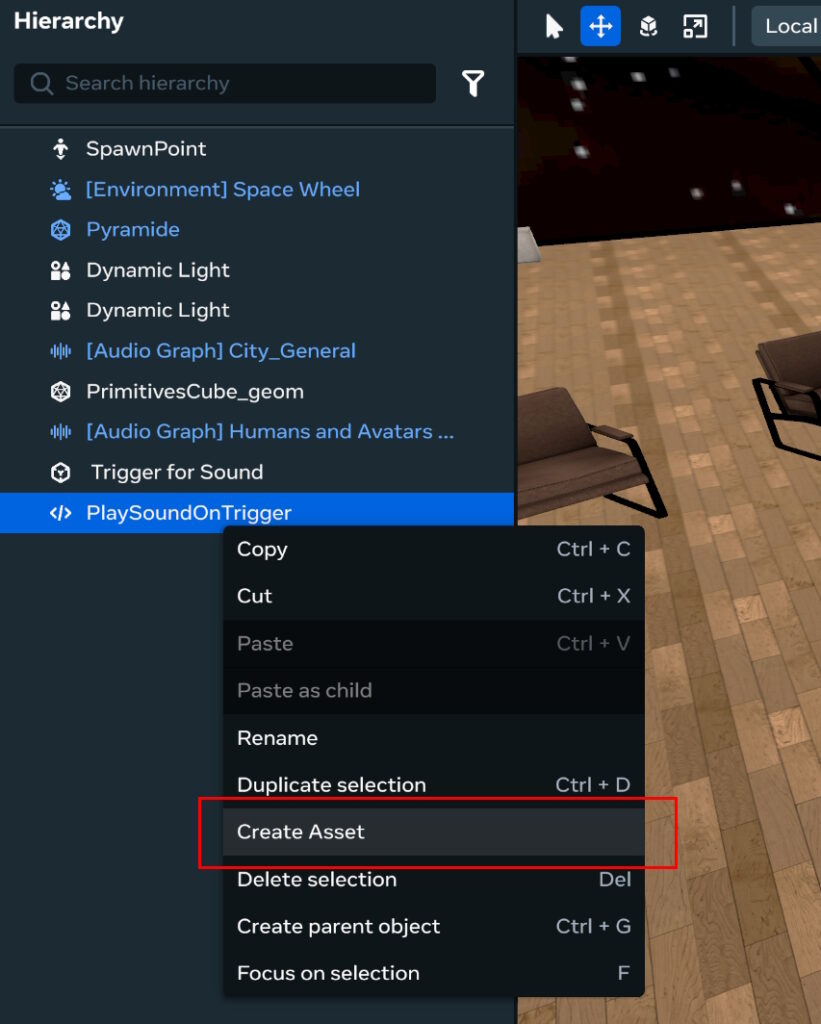Click the SpawnPoint icon in the hierarchy
Screen dimensions: 821x1024
pos(61,148)
